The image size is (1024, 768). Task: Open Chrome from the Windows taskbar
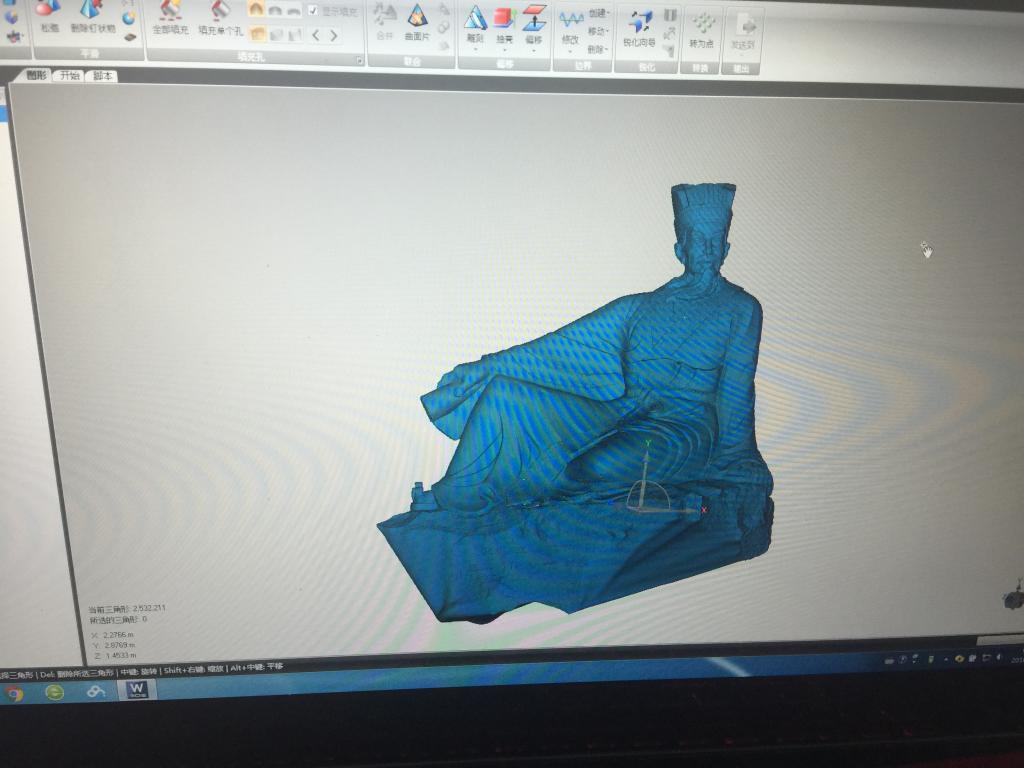click(x=14, y=693)
